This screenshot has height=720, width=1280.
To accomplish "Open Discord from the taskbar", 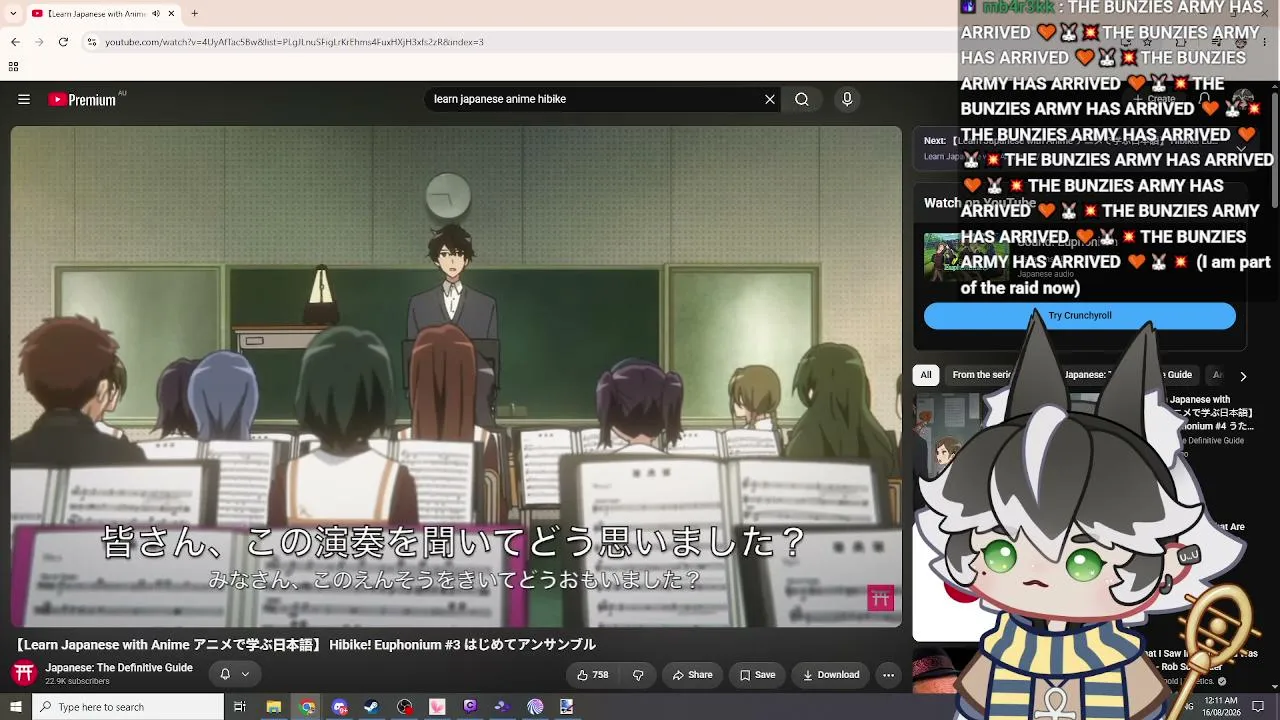I will tap(340, 707).
